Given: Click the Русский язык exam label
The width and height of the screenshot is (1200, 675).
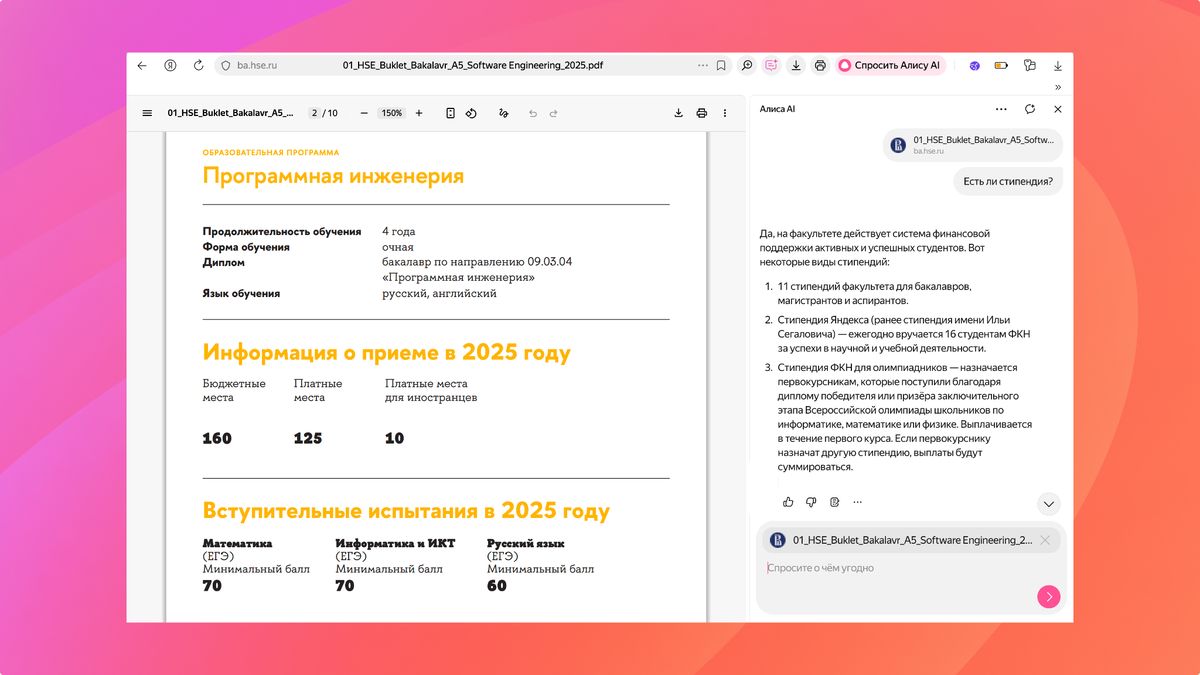Looking at the screenshot, I should [526, 544].
